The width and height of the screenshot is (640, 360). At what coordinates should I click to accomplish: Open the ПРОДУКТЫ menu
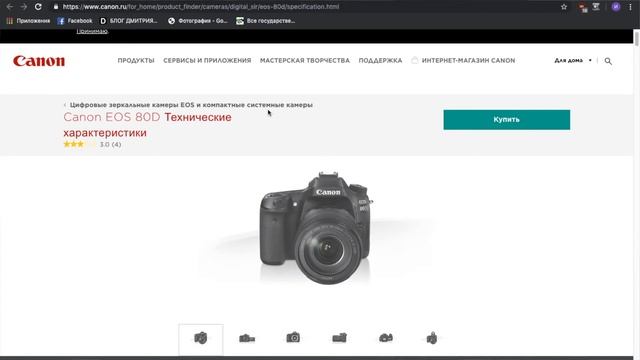click(x=136, y=60)
